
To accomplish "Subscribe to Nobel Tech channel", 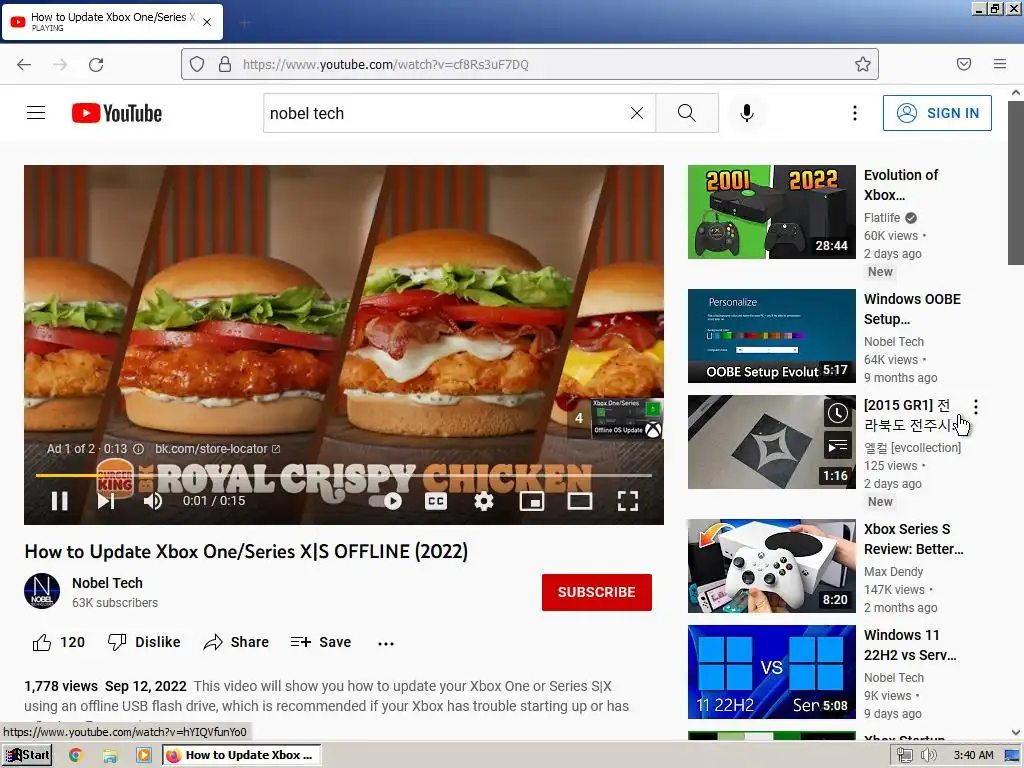I will 596,592.
